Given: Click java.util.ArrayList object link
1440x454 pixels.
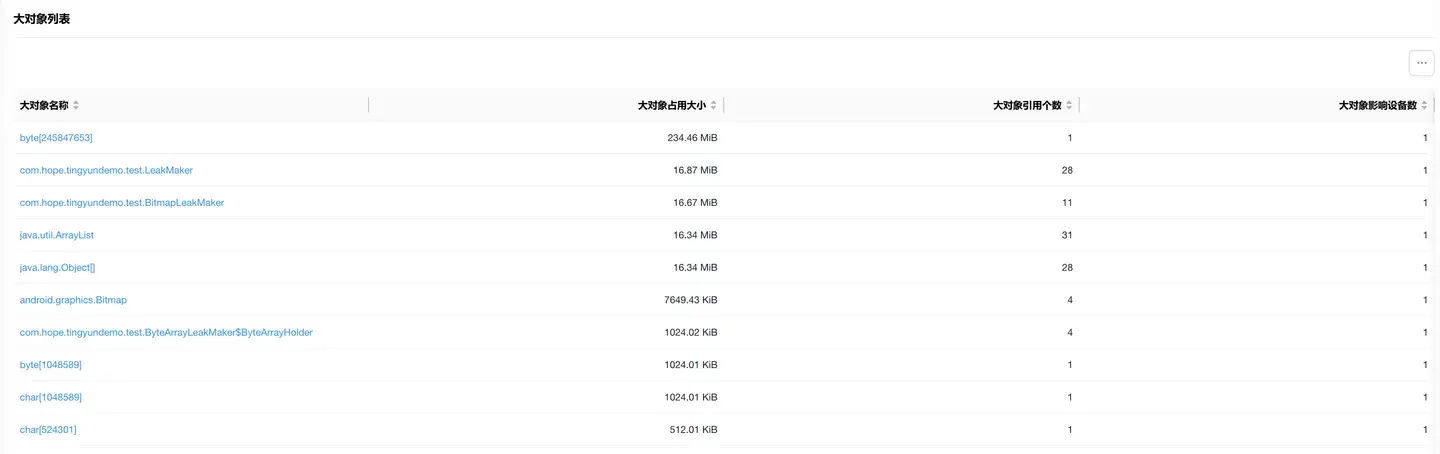Looking at the screenshot, I should tap(57, 235).
